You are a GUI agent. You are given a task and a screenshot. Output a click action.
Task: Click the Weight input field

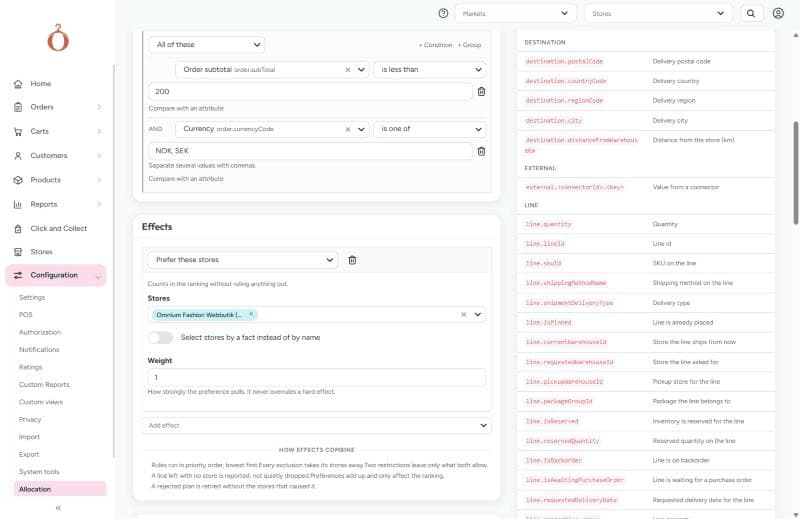coord(316,378)
